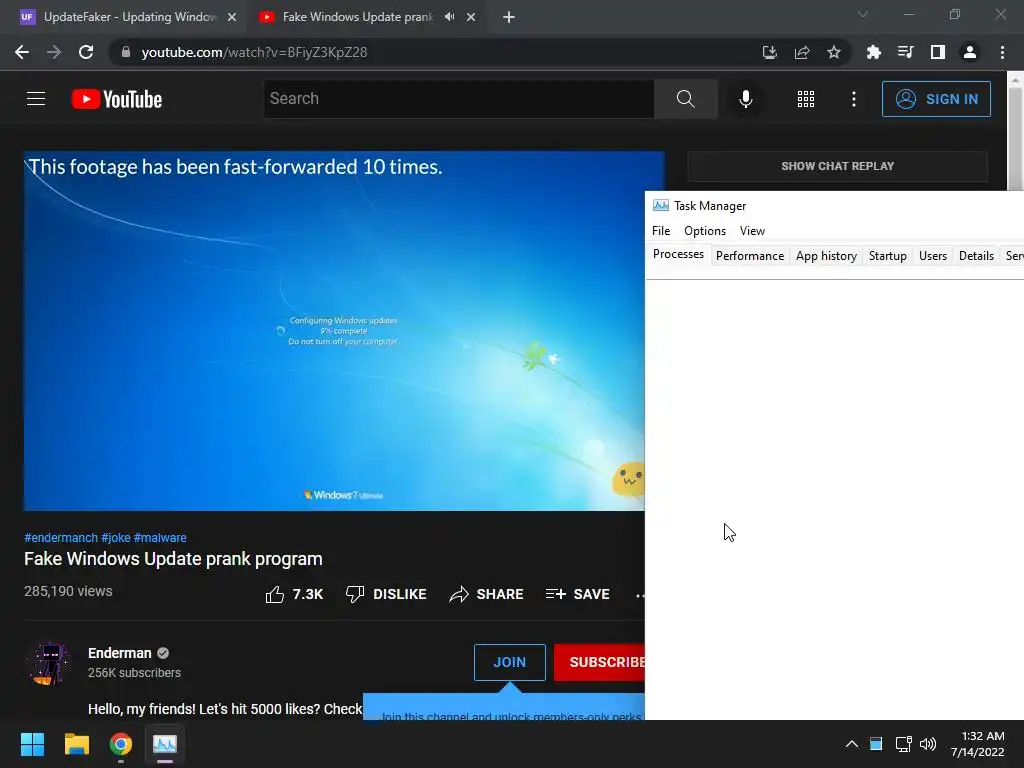Reload the YouTube page

86,52
